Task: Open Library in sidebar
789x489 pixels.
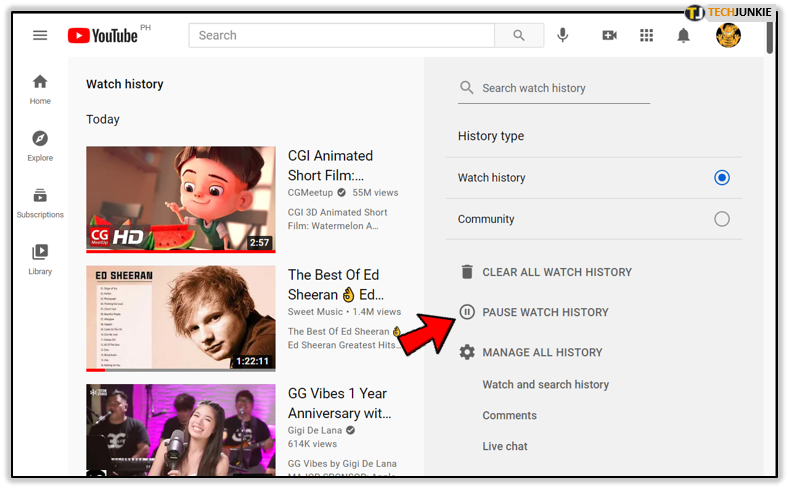Action: coord(40,260)
